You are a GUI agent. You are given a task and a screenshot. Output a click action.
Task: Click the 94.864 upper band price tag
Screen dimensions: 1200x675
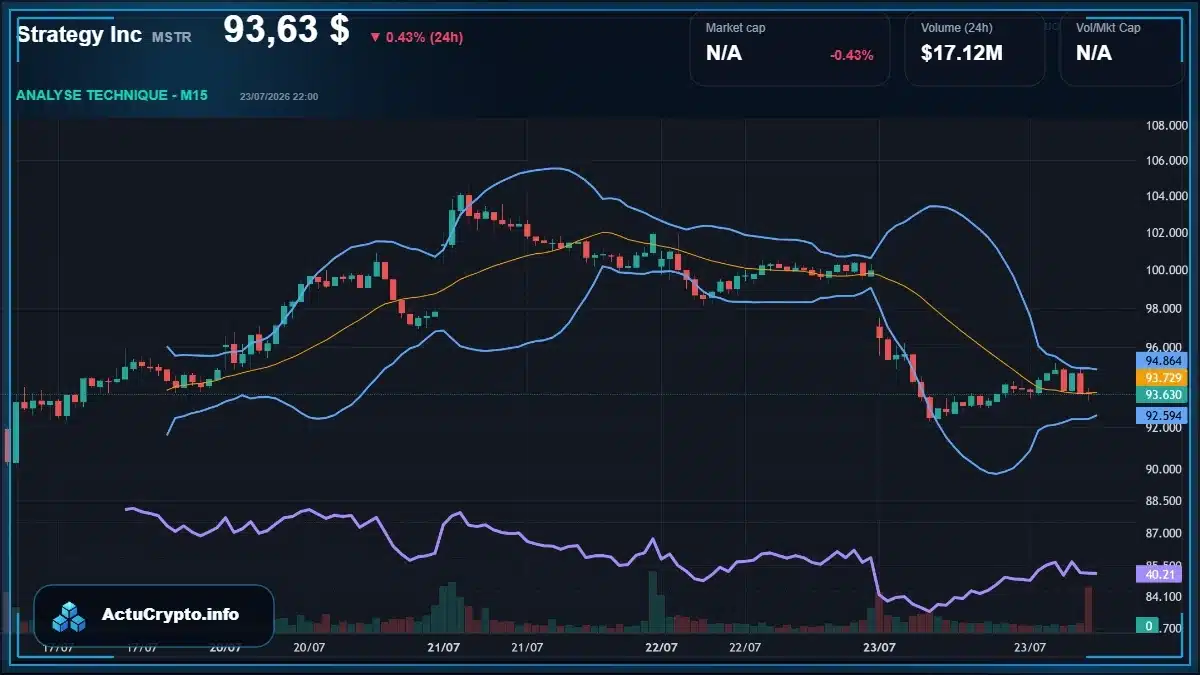[1164, 361]
